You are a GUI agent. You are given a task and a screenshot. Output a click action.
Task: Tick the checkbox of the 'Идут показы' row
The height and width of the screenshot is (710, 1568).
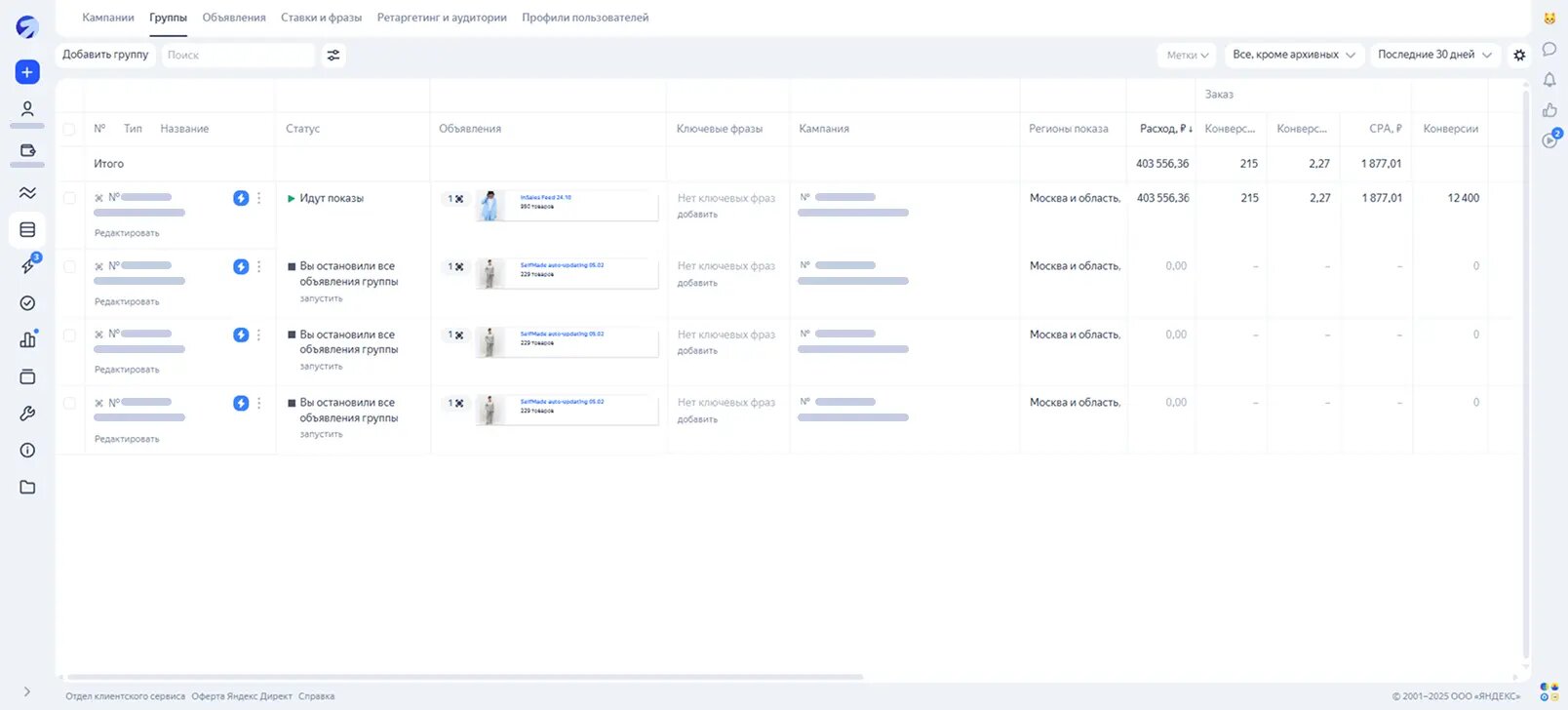[69, 198]
